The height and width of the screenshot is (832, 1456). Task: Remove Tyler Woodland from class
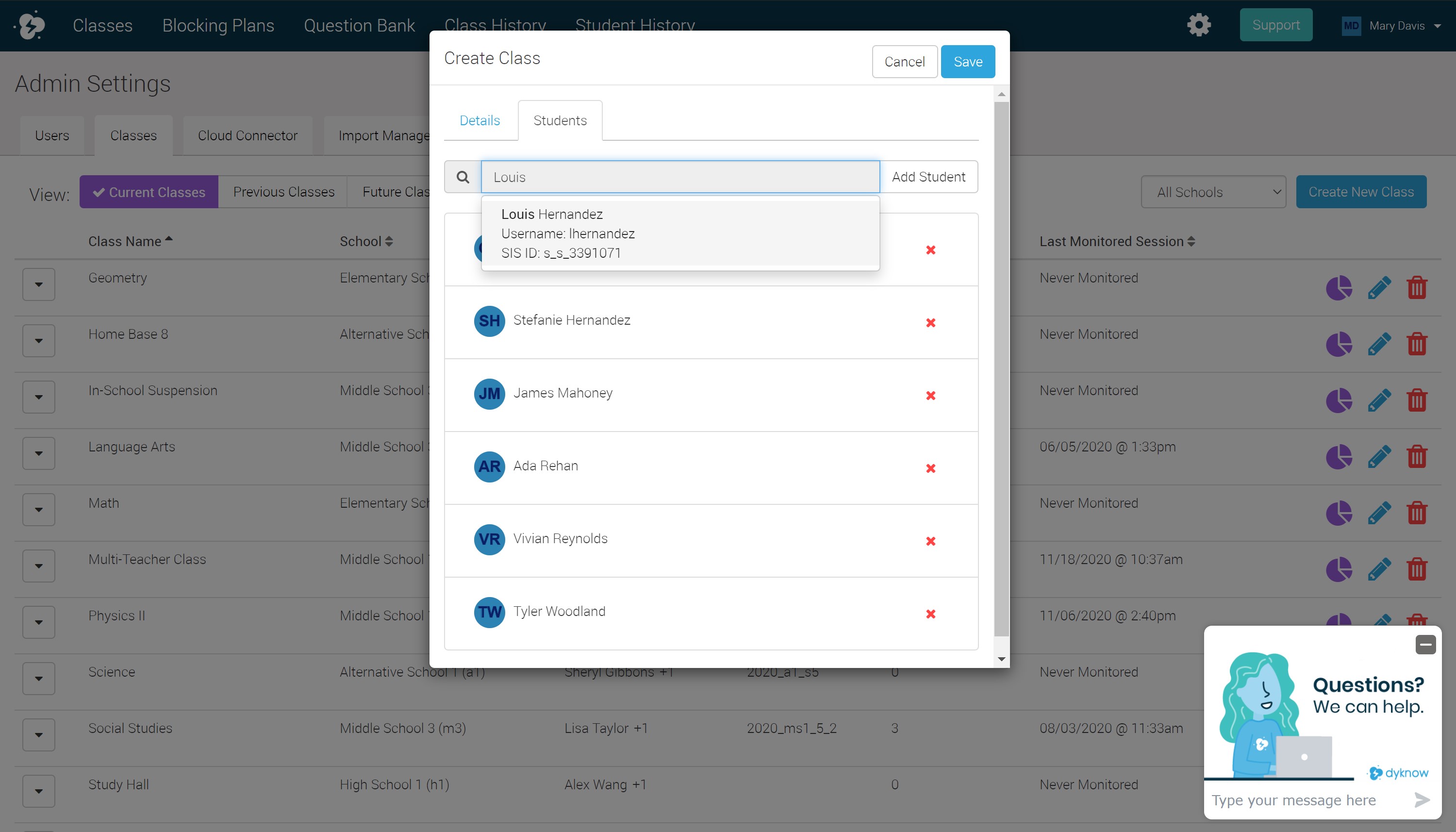point(930,614)
